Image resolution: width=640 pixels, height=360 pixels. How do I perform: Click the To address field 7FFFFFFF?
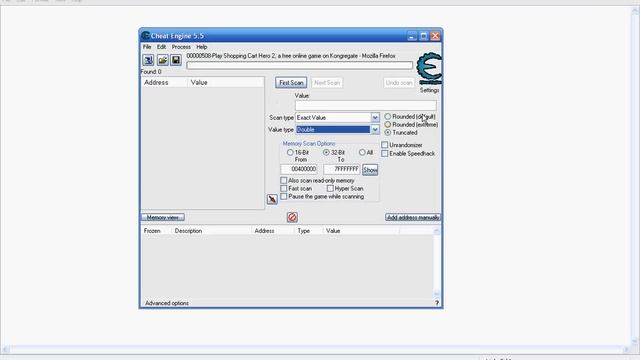342,169
